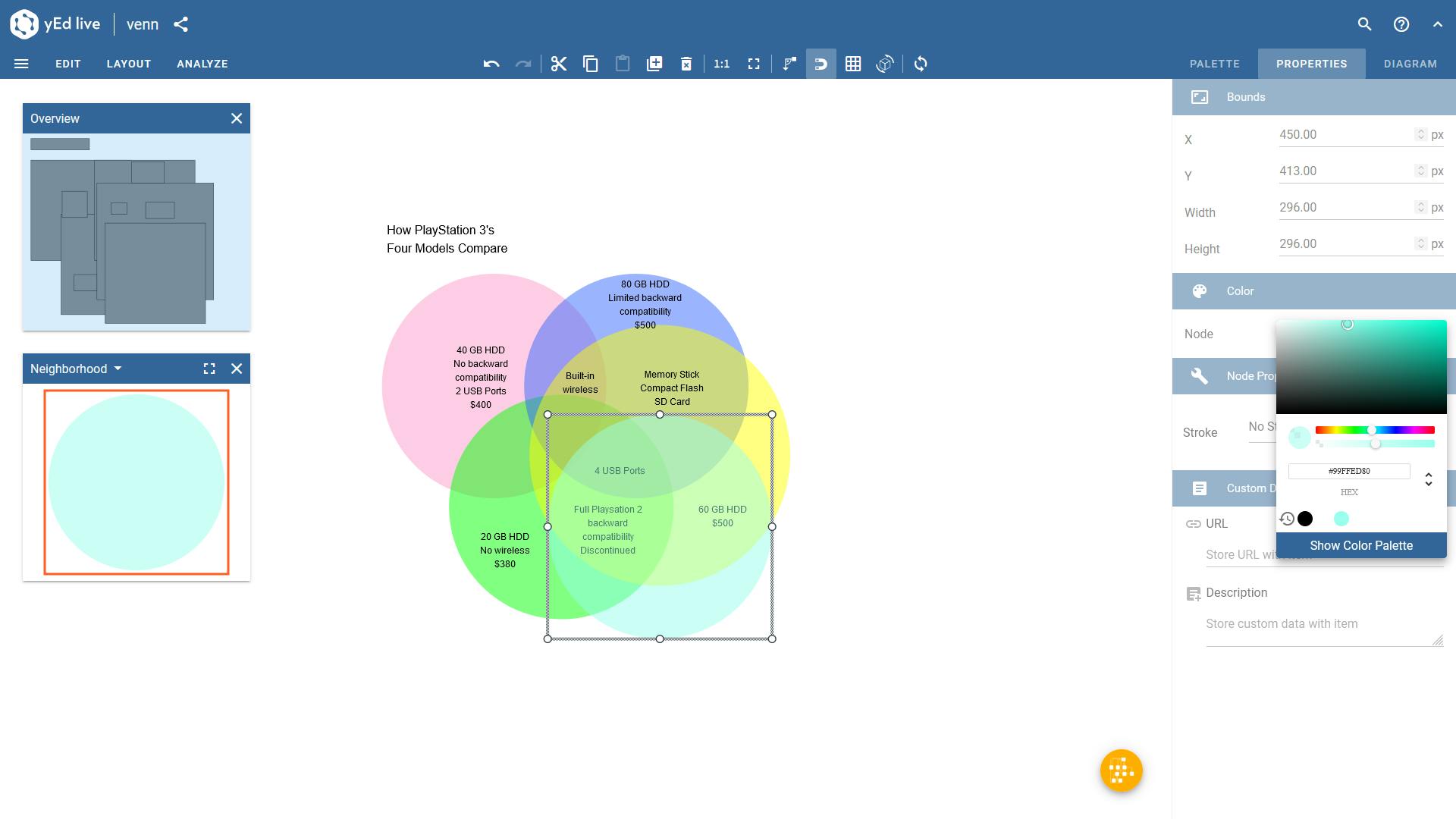Click the Show Color Palette button
Screen dimensions: 1456x819
coord(1360,545)
